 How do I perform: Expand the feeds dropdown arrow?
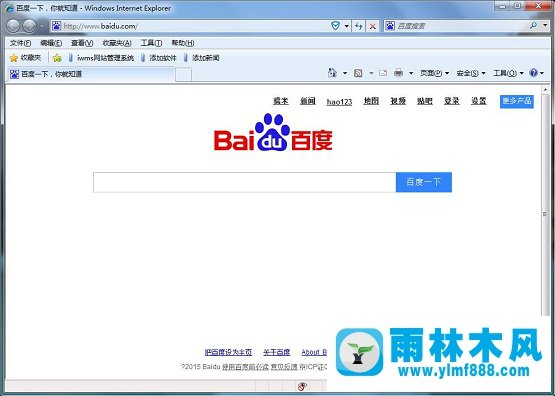371,73
